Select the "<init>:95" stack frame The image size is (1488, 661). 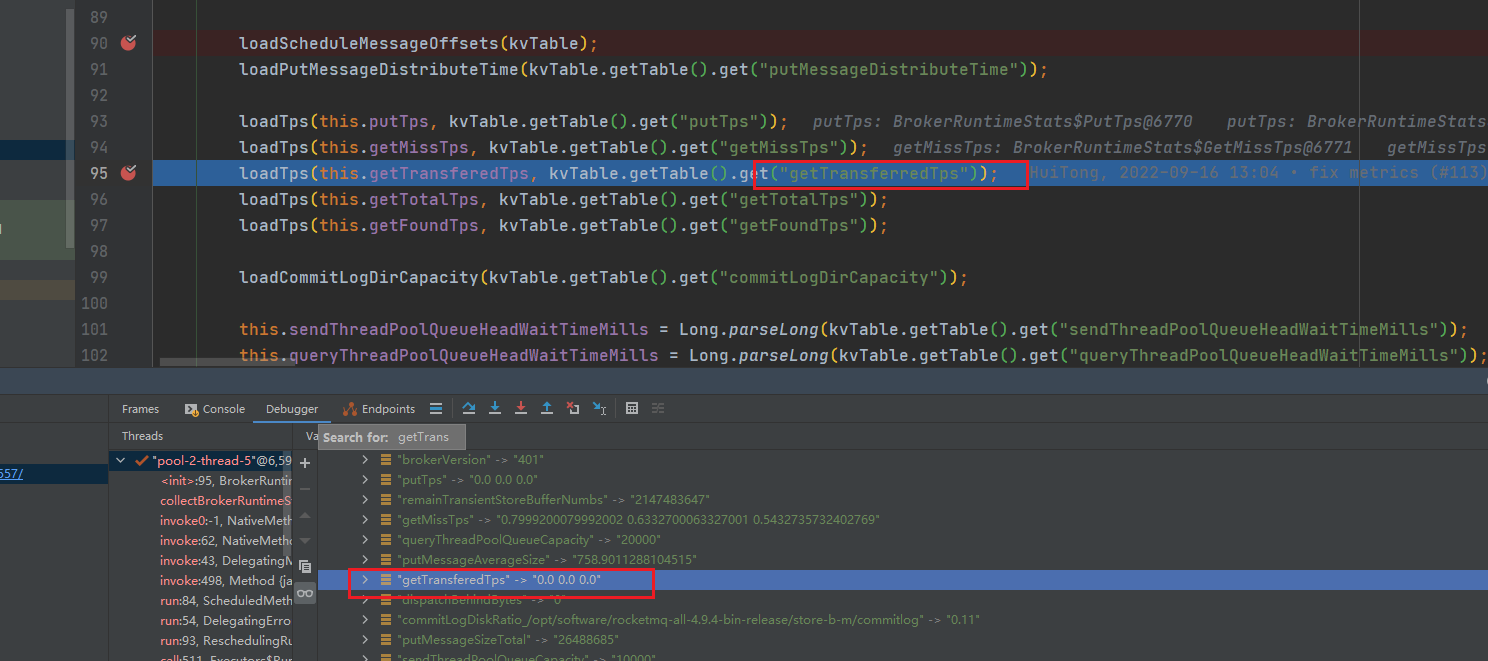tap(225, 481)
